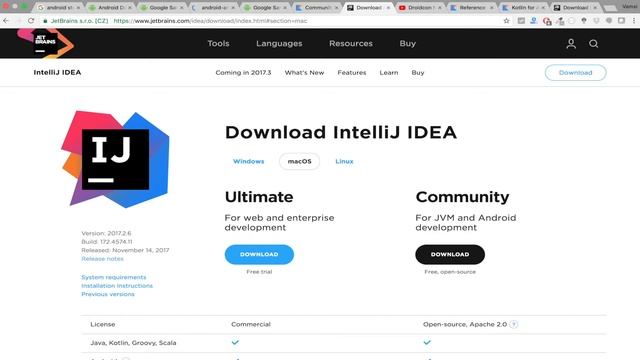Open the account profile icon

click(571, 44)
